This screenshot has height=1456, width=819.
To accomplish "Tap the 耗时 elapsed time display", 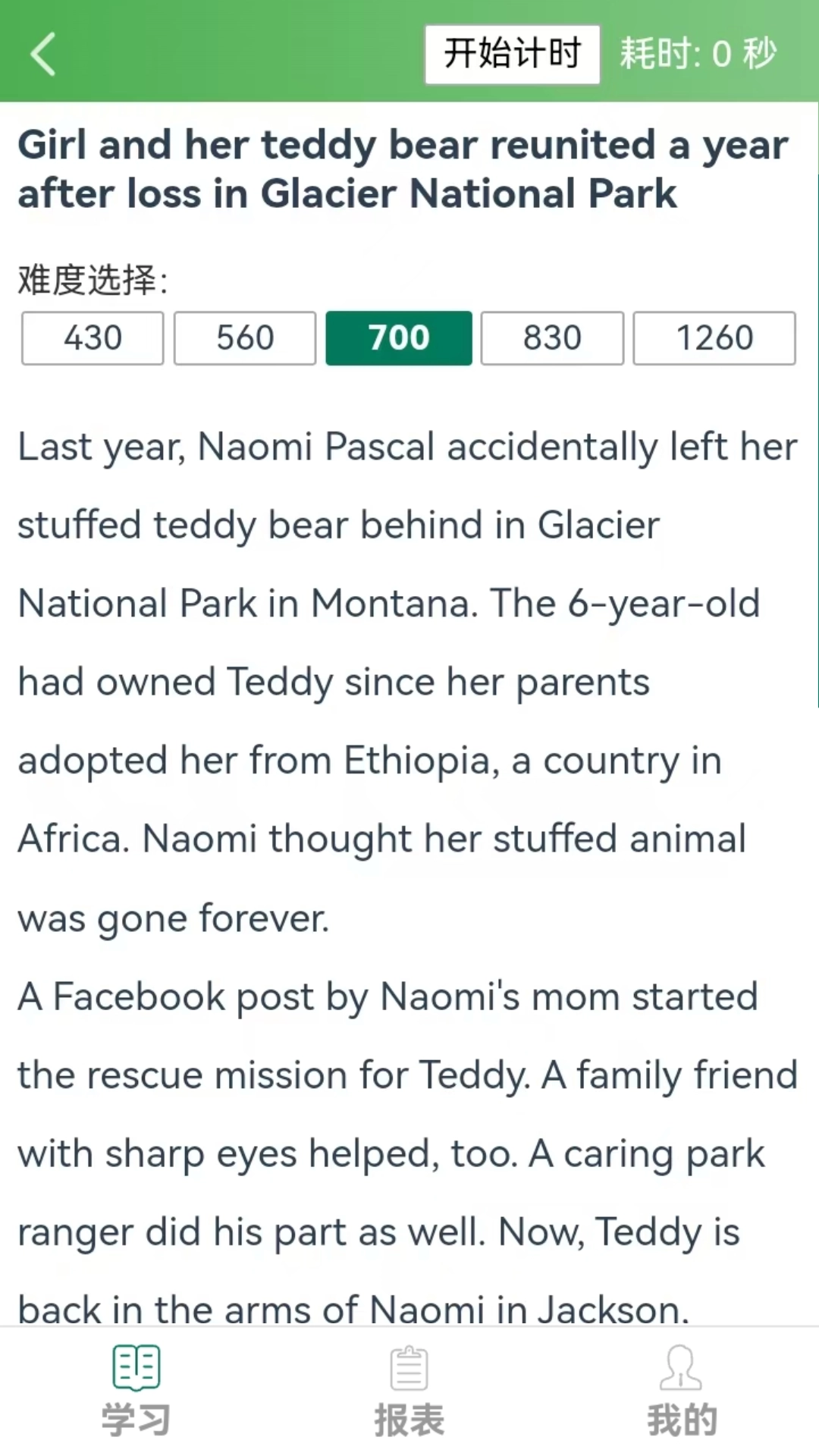I will [698, 54].
